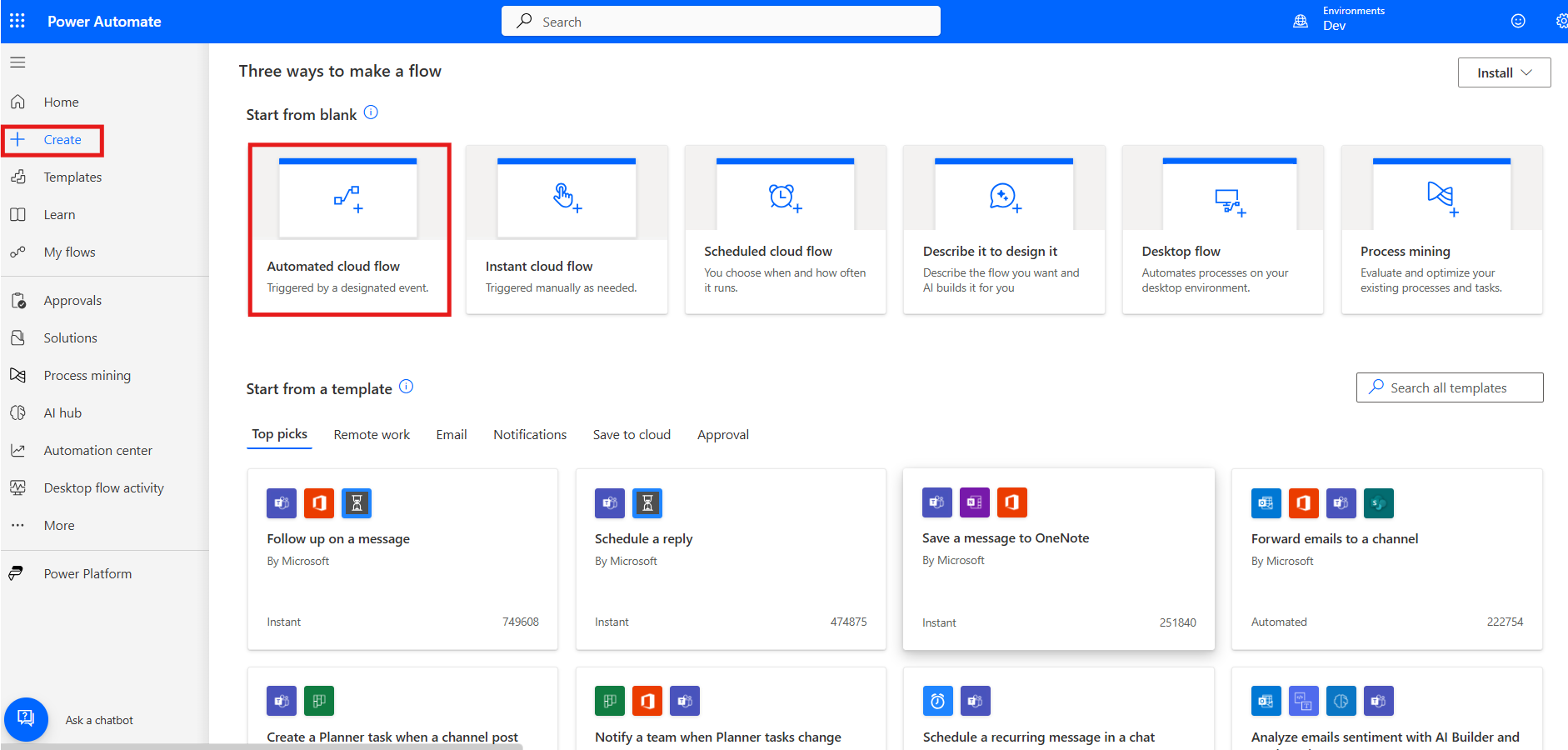This screenshot has height=750, width=1568.
Task: Open the Power Platform link
Action: pyautogui.click(x=87, y=574)
